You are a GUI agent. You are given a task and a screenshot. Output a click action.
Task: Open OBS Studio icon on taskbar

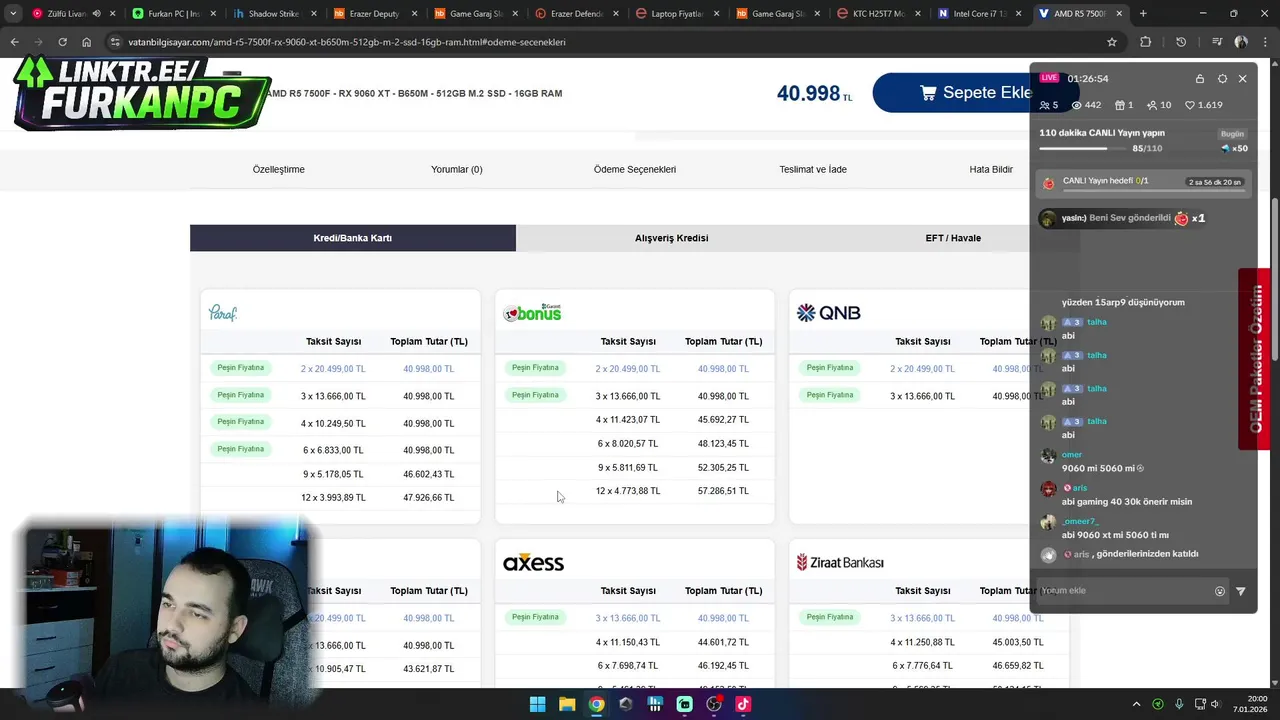[x=714, y=704]
